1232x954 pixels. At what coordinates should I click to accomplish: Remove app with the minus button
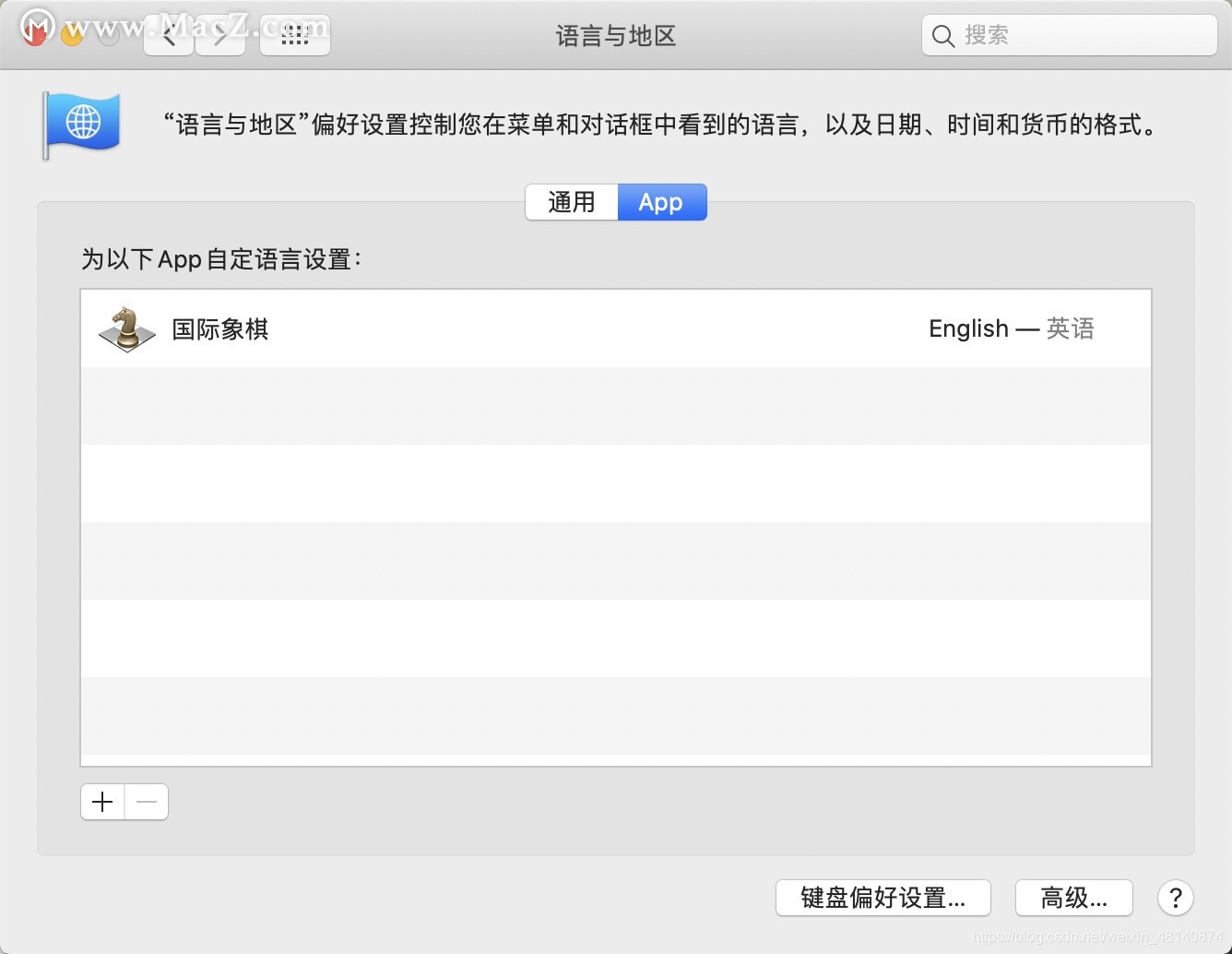[147, 802]
